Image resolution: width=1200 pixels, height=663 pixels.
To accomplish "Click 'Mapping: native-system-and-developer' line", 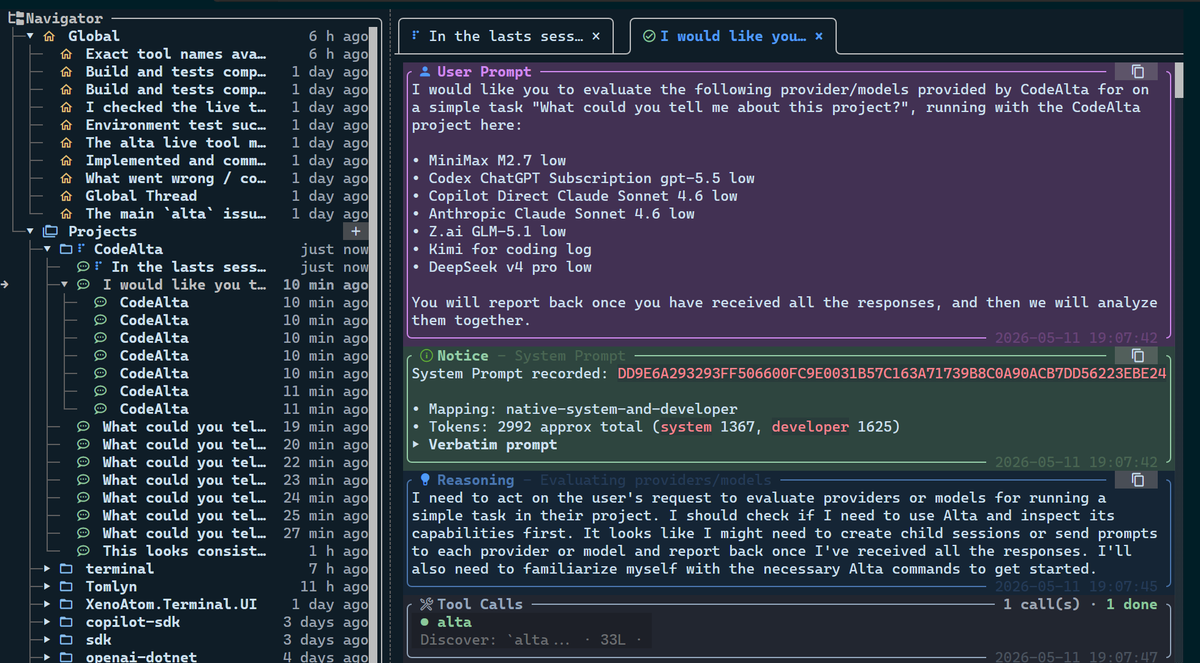I will coord(583,409).
